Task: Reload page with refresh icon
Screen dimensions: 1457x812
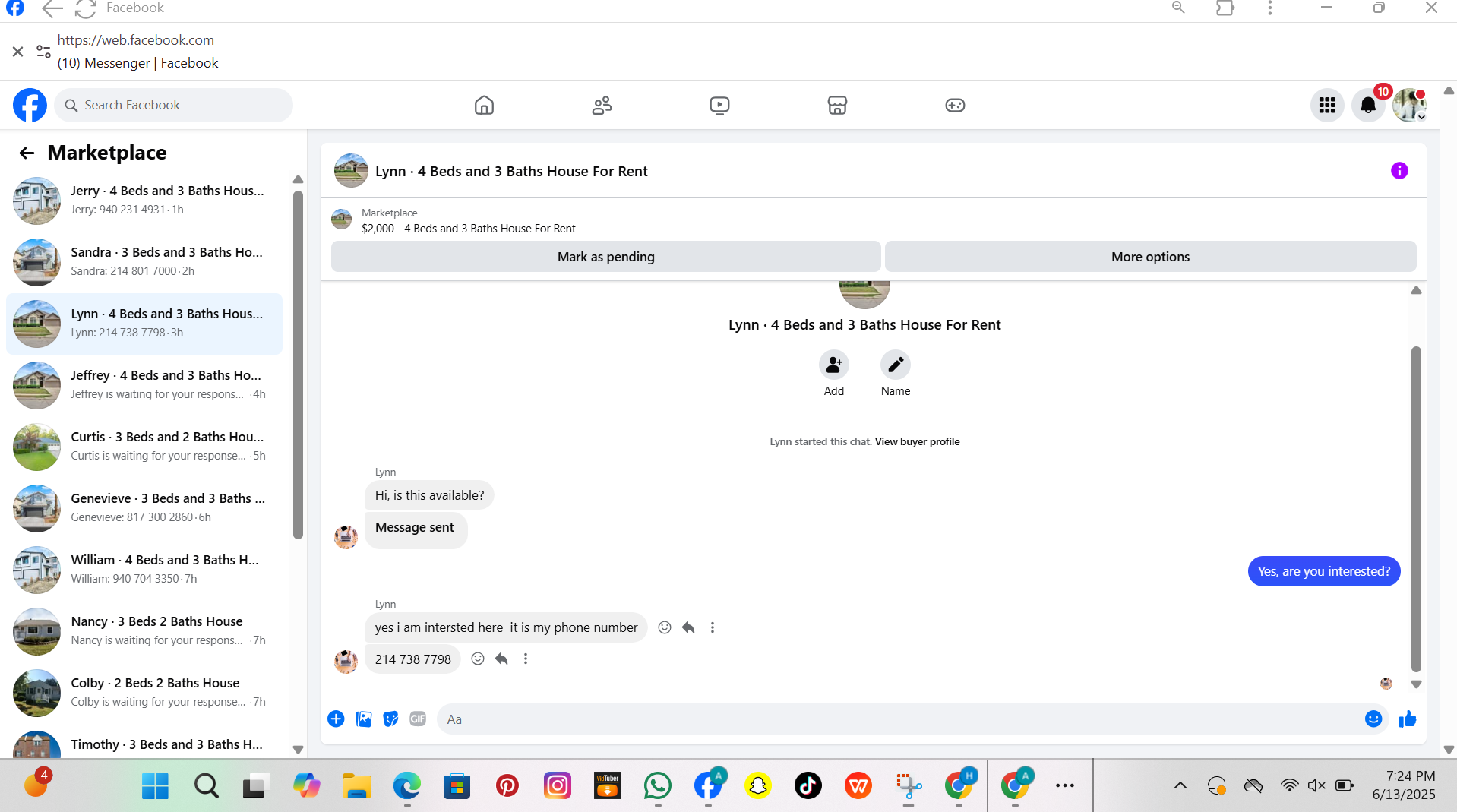Action: point(86,8)
